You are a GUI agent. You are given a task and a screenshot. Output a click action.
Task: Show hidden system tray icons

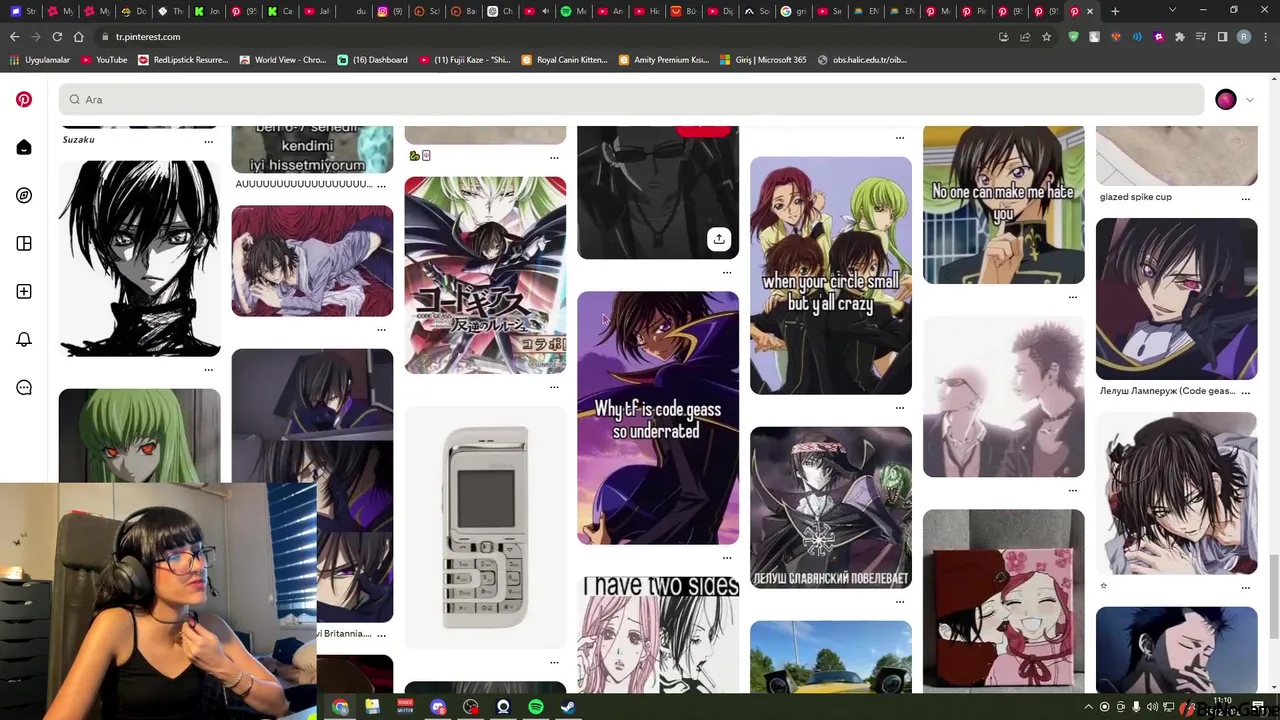[1089, 707]
